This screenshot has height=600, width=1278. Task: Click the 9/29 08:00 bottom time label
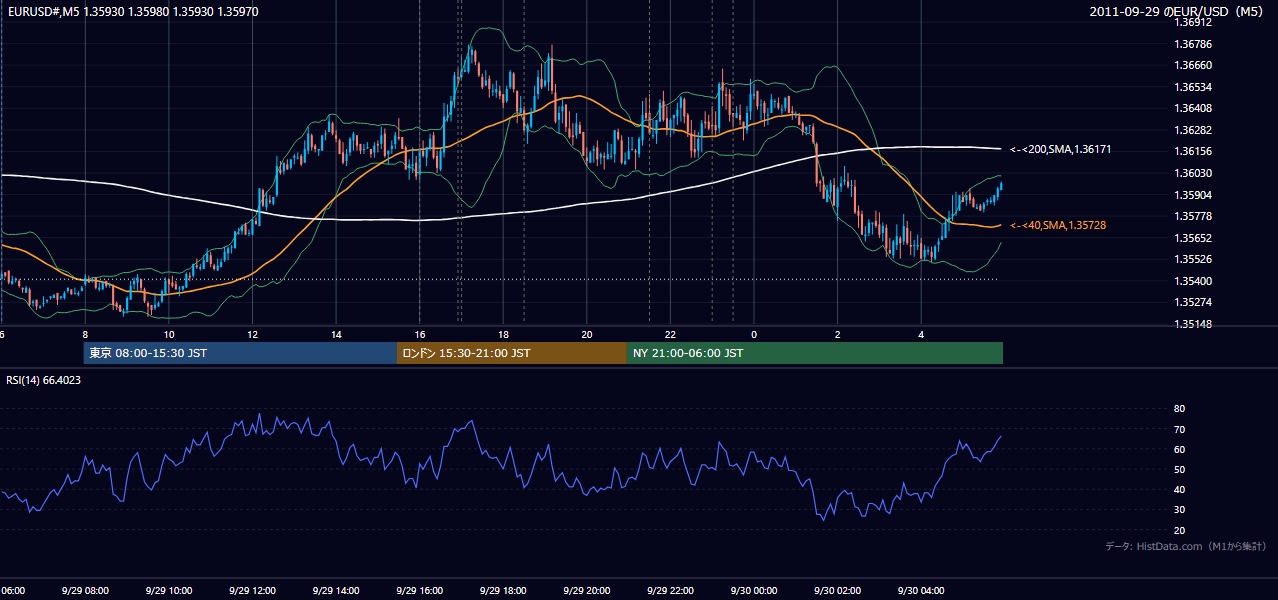click(84, 591)
